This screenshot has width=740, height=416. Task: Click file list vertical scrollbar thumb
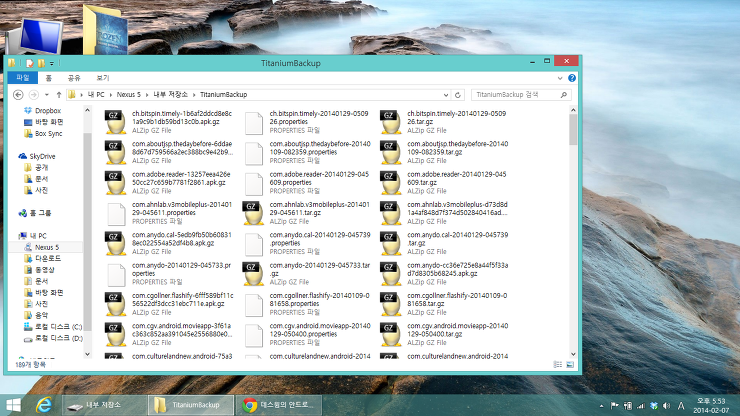(573, 129)
